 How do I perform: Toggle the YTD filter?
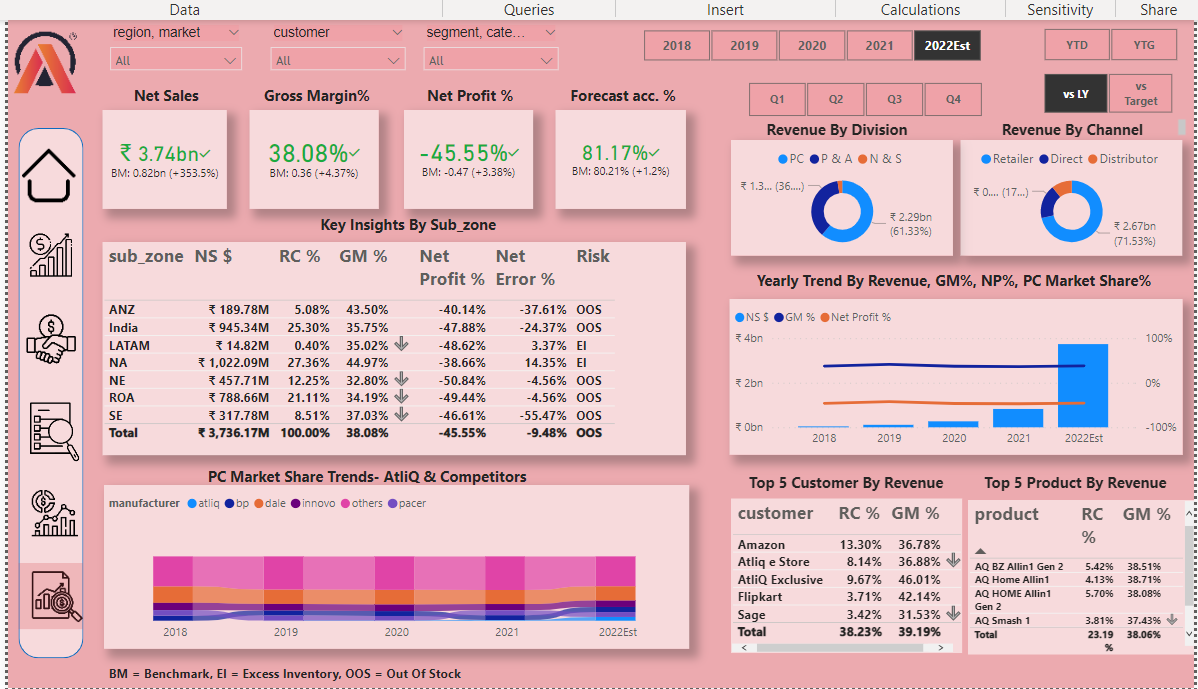click(x=1076, y=45)
